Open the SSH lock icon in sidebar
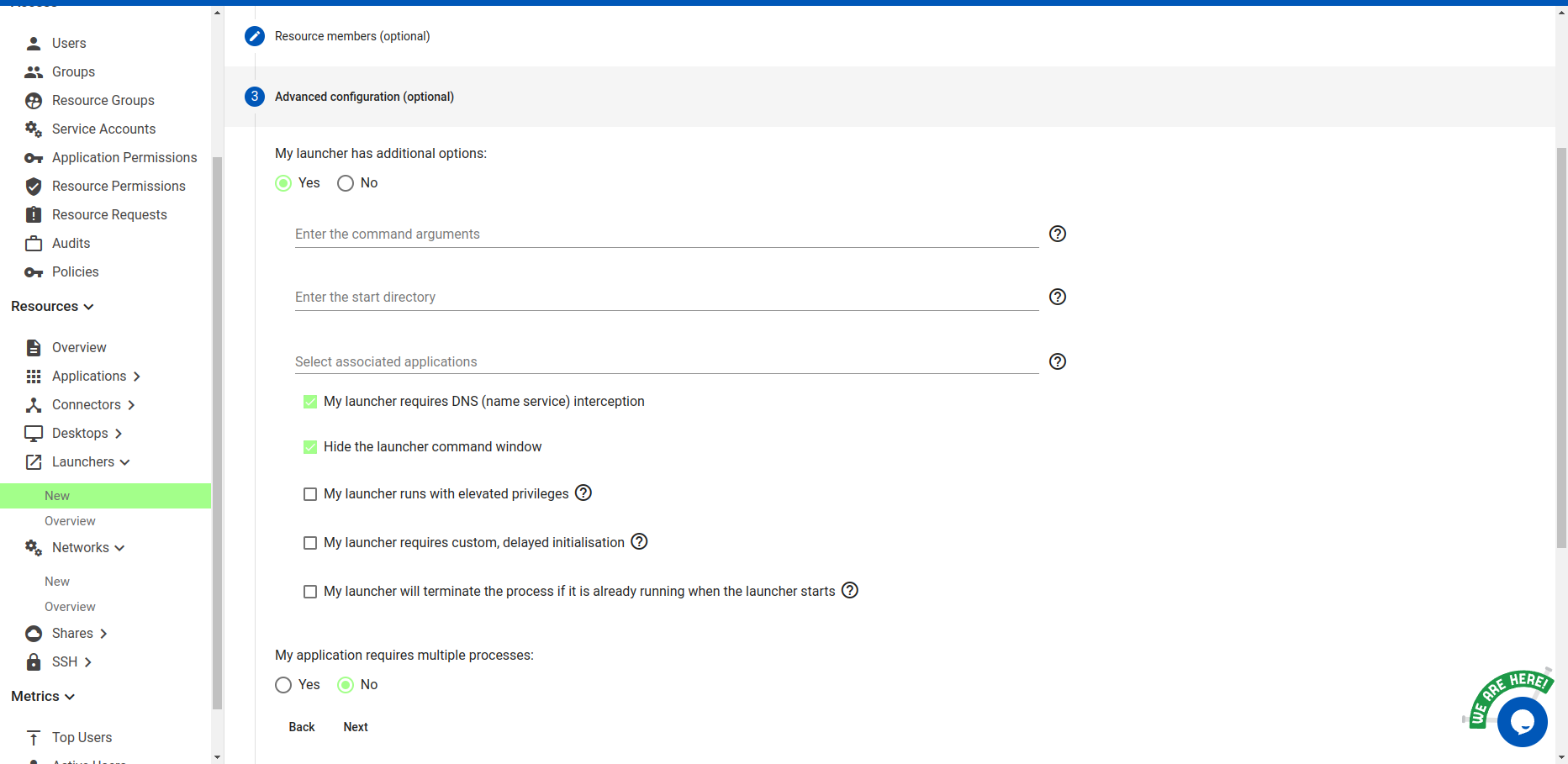 pyautogui.click(x=34, y=661)
